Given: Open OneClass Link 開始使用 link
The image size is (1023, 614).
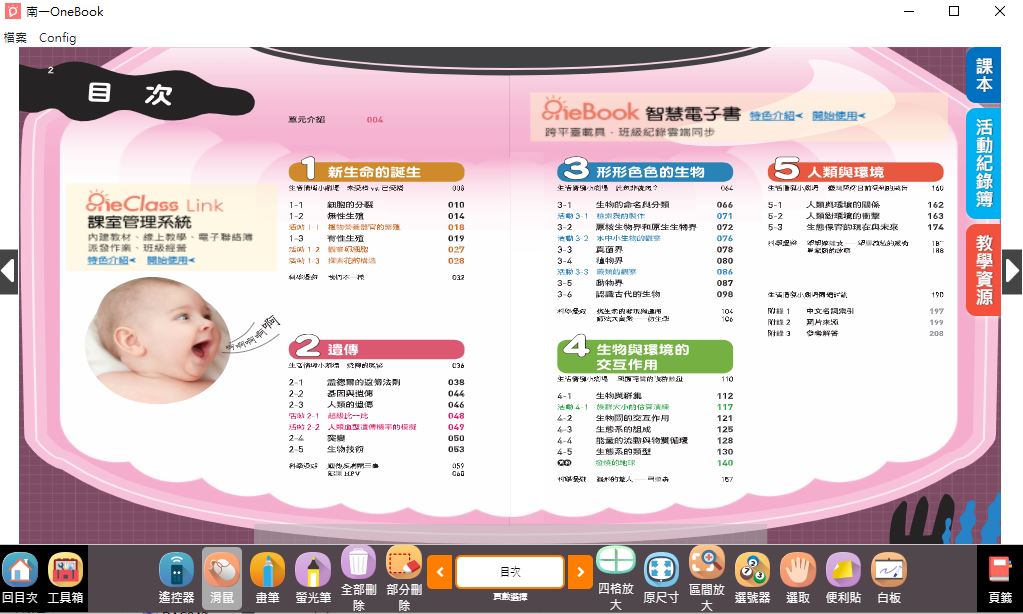Looking at the screenshot, I should [170, 260].
